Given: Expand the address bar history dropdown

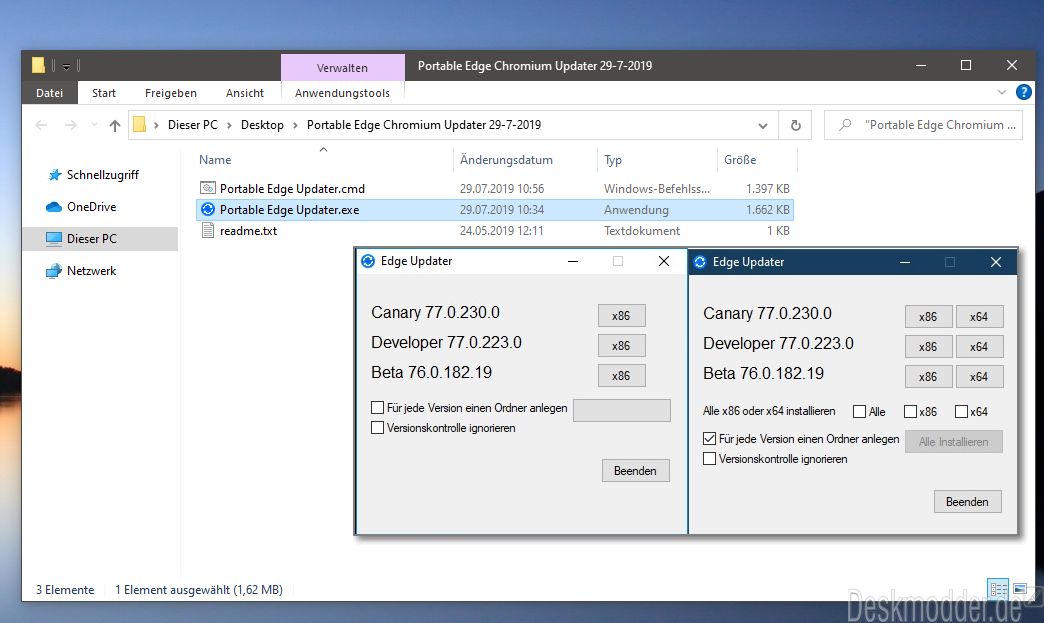Looking at the screenshot, I should (x=763, y=126).
